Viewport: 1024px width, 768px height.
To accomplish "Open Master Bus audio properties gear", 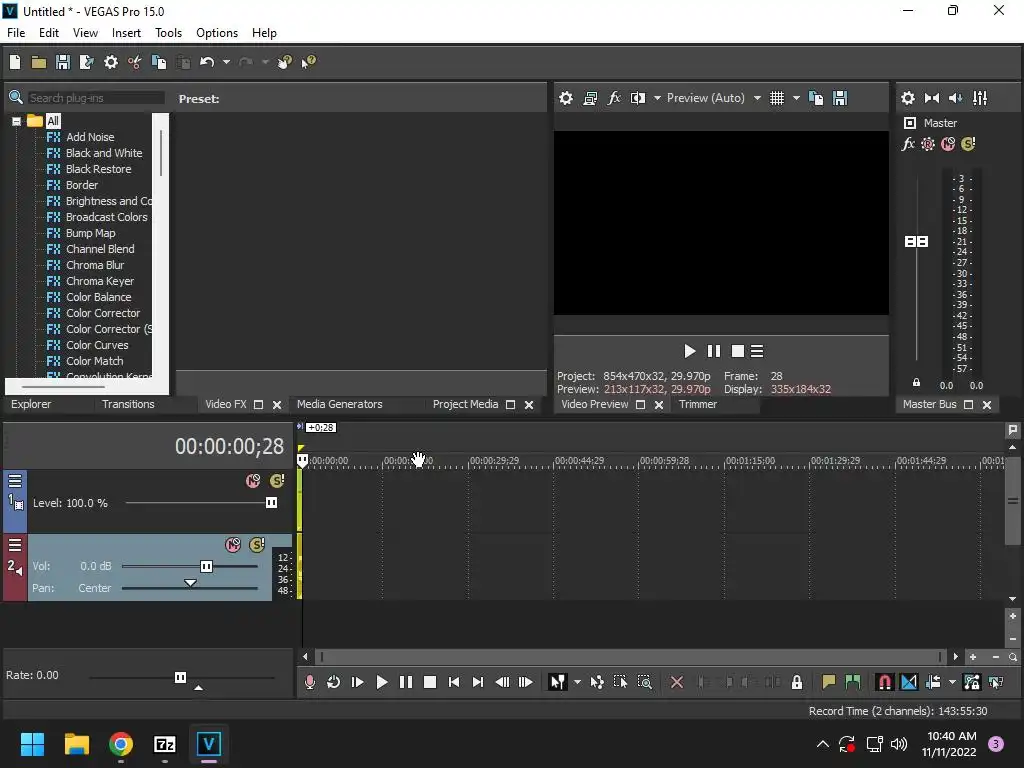I will pos(908,98).
